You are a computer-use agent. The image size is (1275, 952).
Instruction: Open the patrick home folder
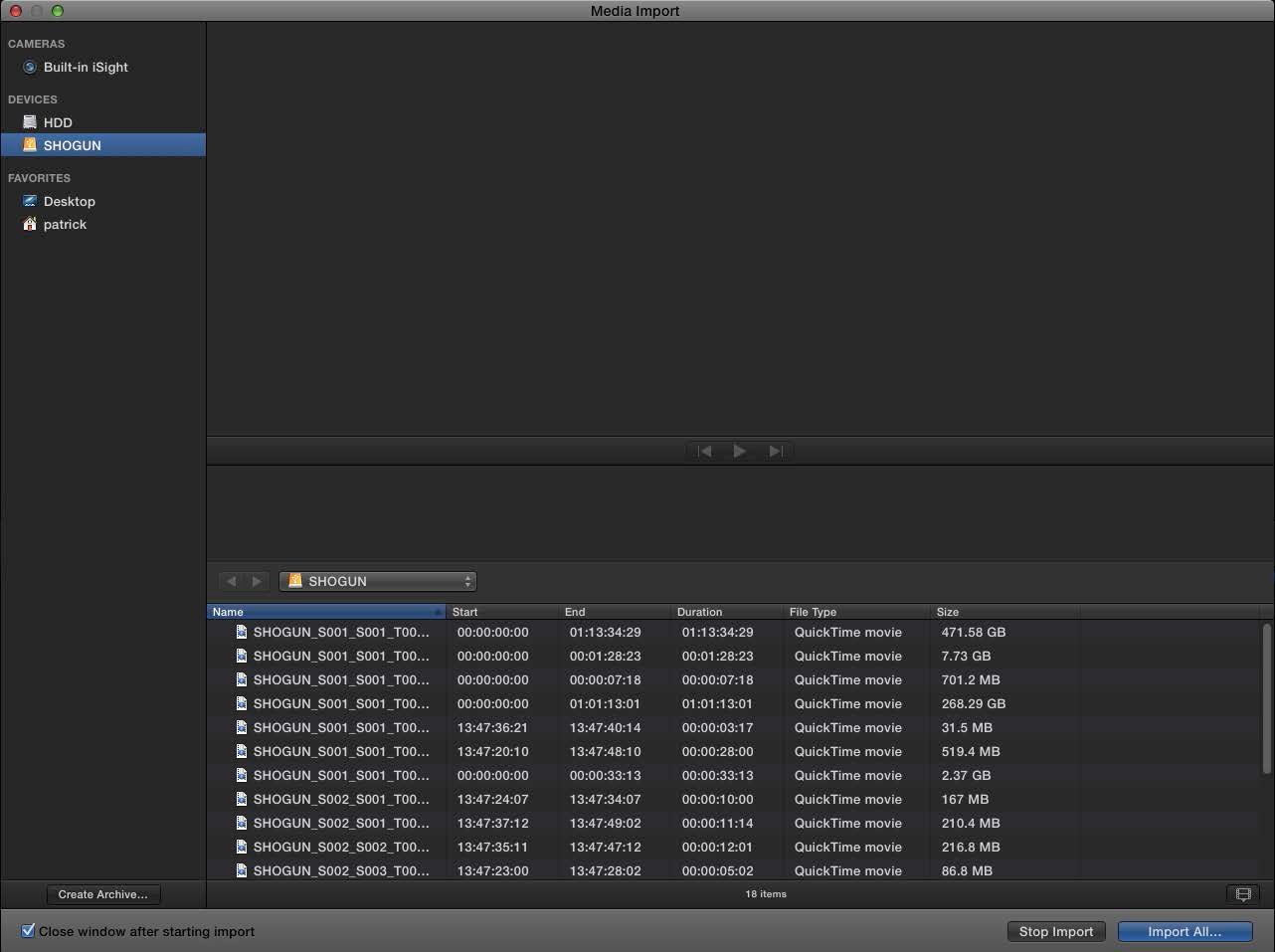pyautogui.click(x=65, y=224)
